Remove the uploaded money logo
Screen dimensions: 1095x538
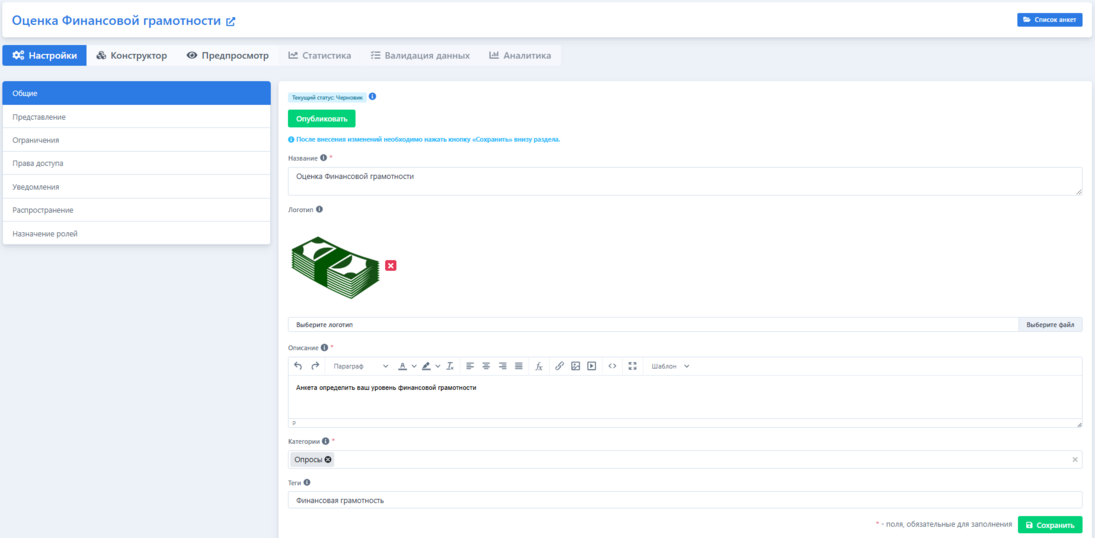391,265
